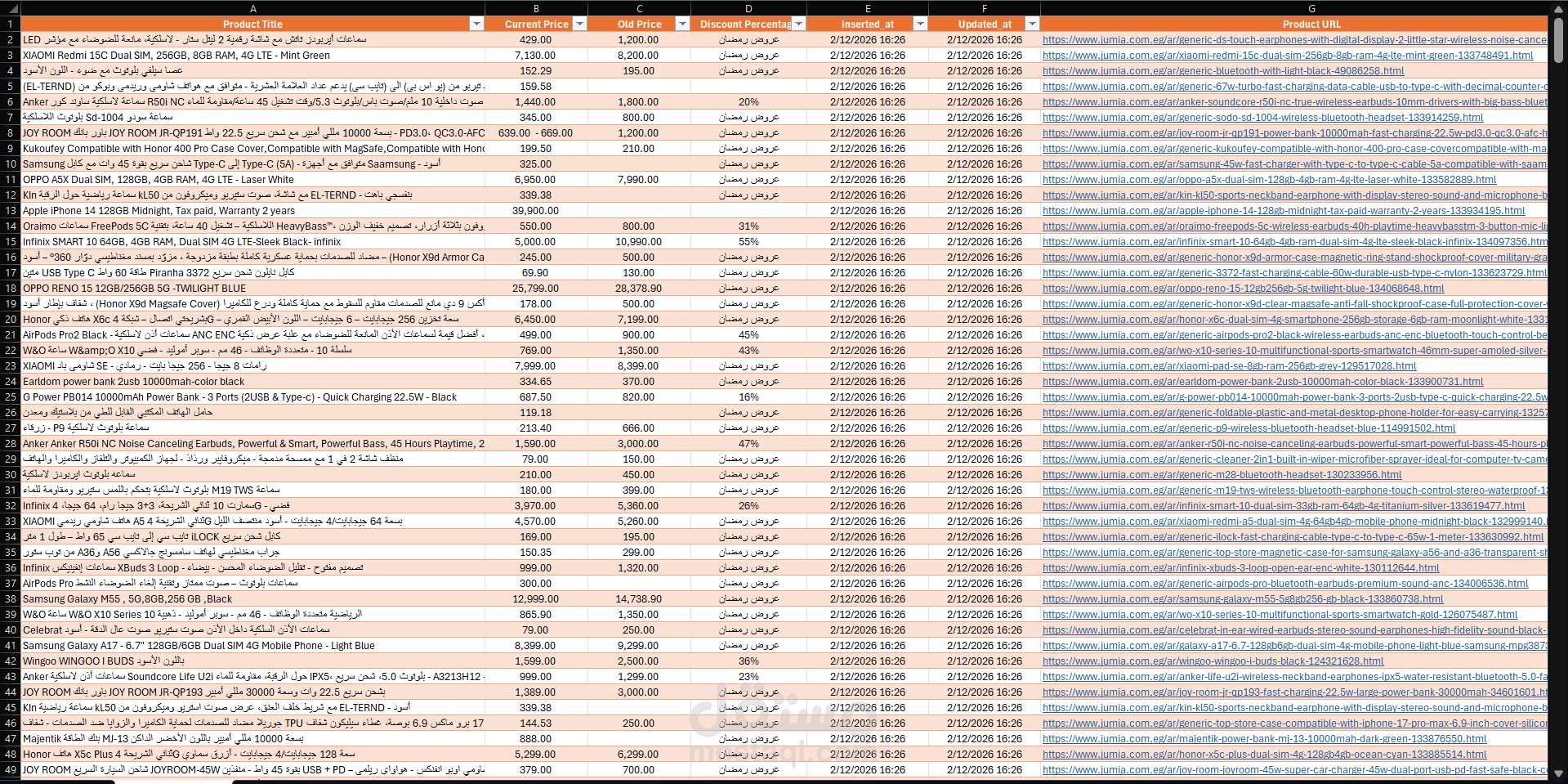Select old price 14,738.90 cell
Viewport: 1568px width, 784px height.
639,599
